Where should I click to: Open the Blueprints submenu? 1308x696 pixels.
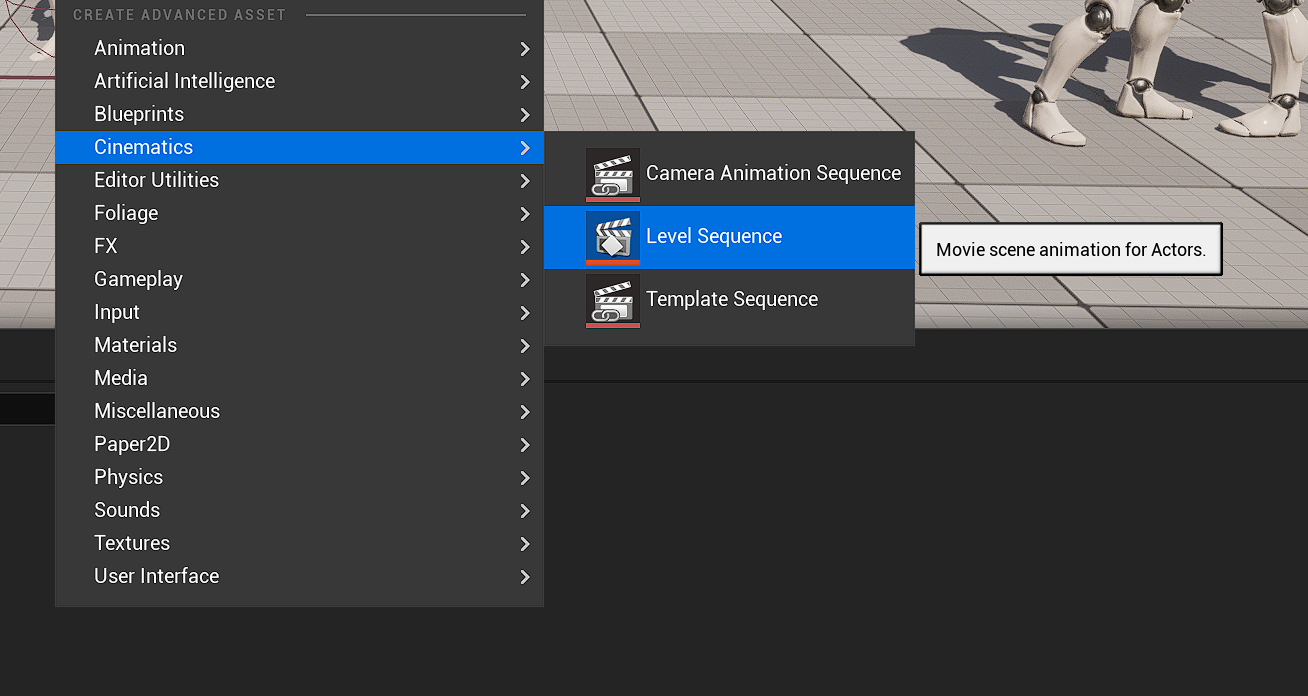pyautogui.click(x=299, y=114)
